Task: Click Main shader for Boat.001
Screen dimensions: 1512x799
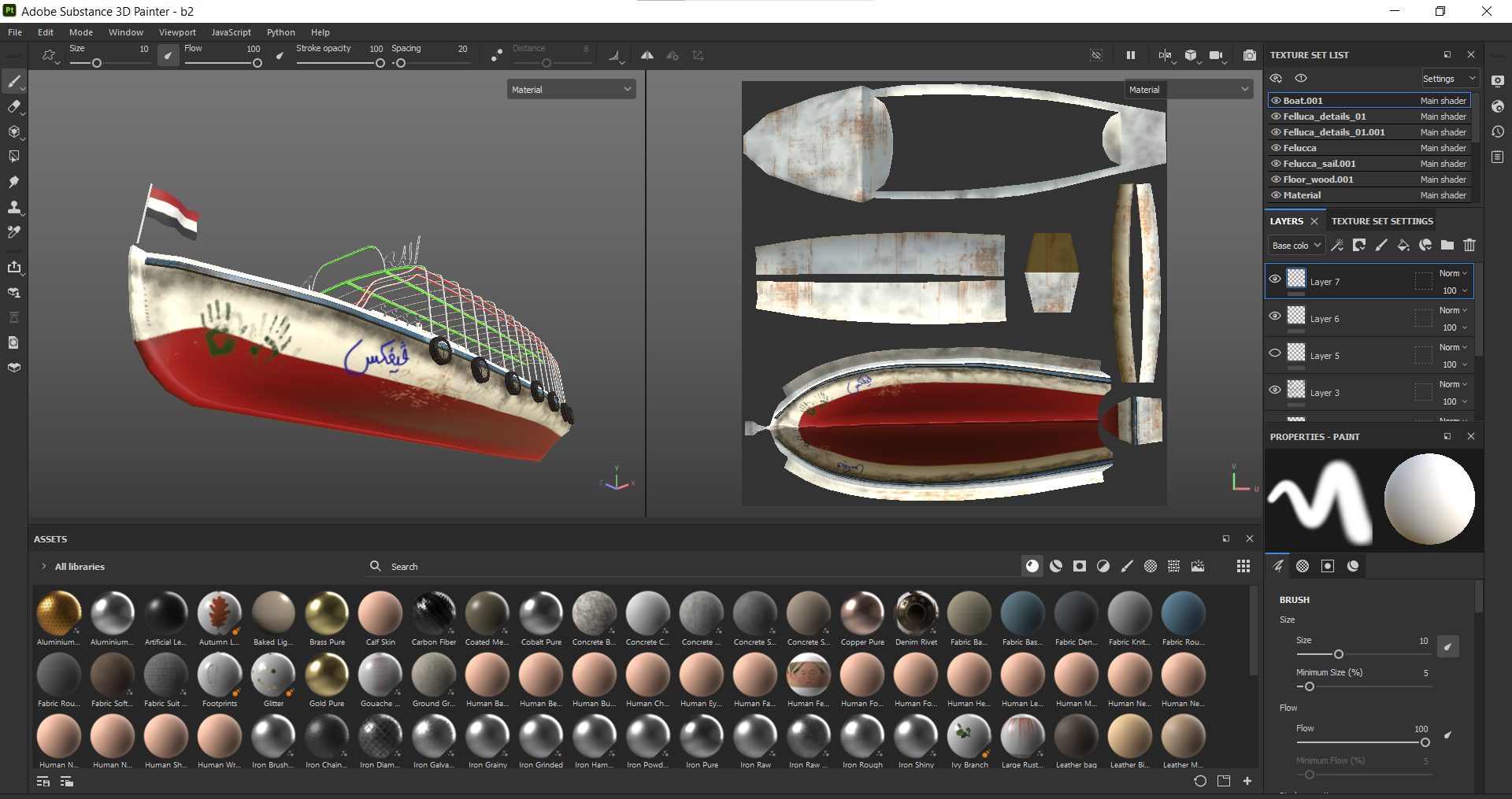Action: tap(1443, 101)
